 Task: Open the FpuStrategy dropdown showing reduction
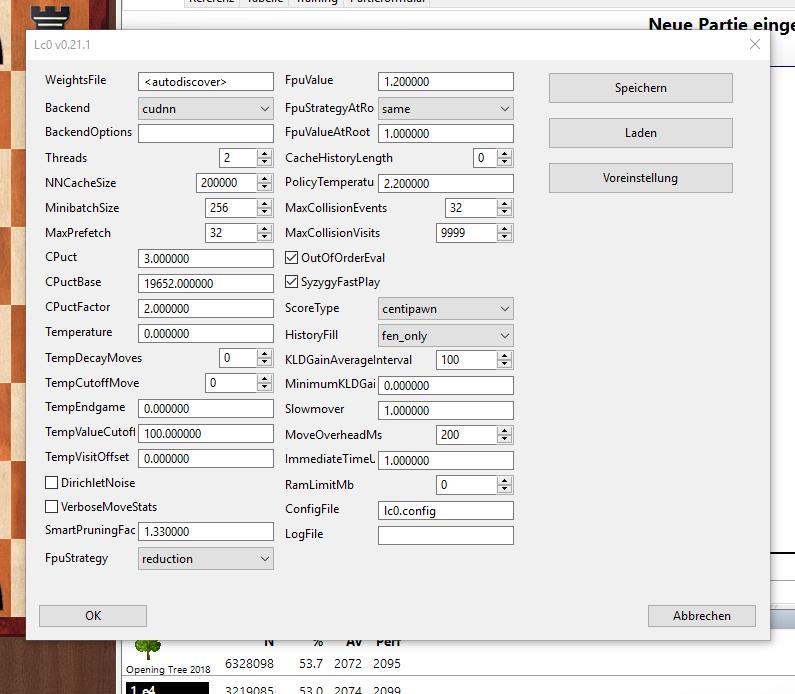206,559
